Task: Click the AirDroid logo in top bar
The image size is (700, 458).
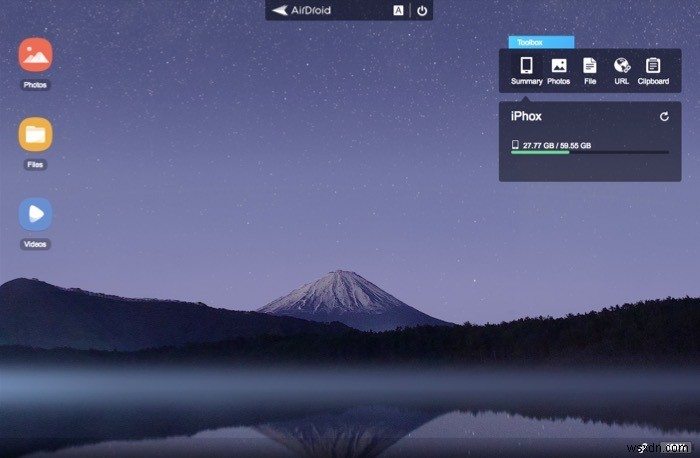Action: tap(301, 10)
